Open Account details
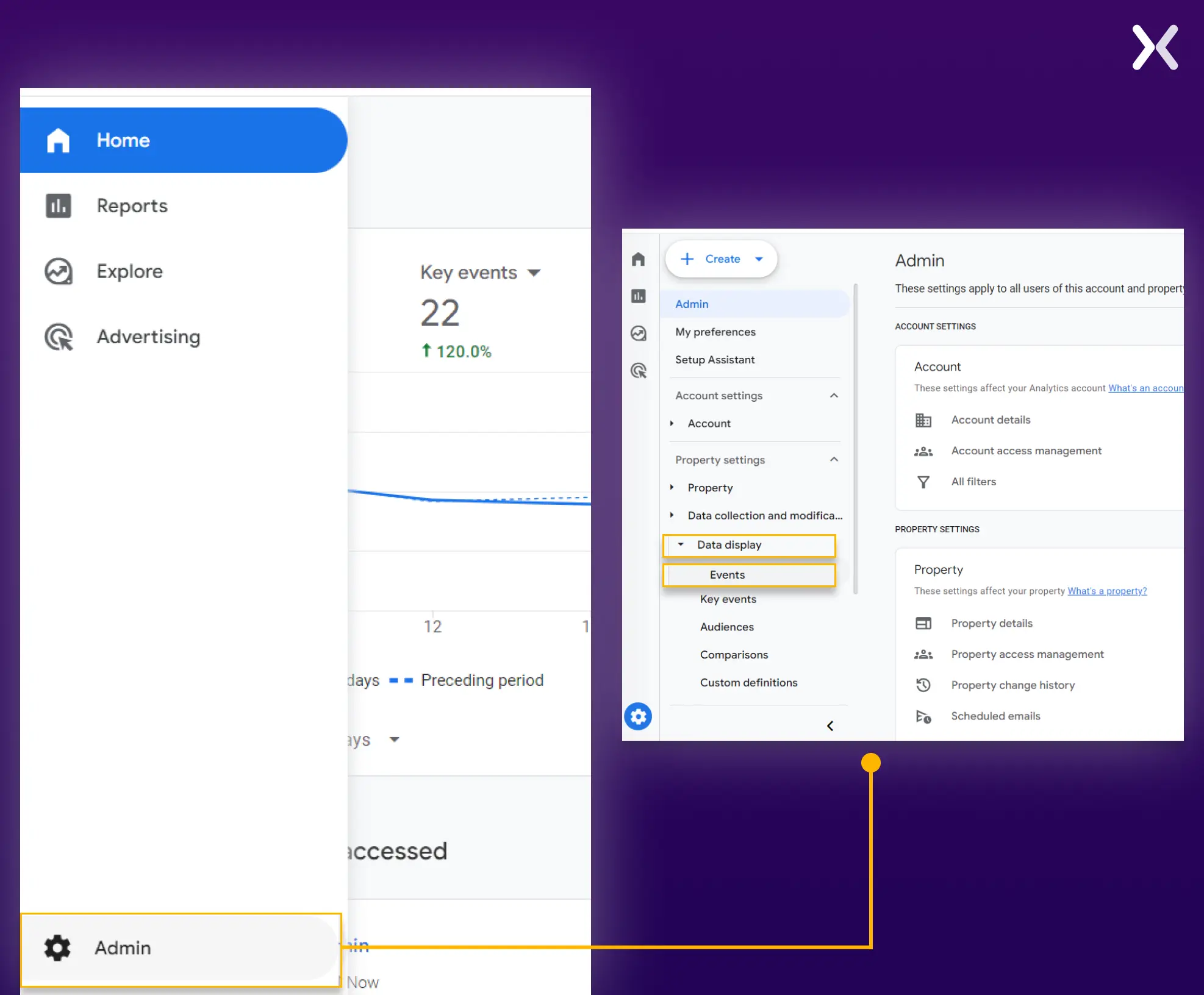The image size is (1204, 995). (x=991, y=419)
